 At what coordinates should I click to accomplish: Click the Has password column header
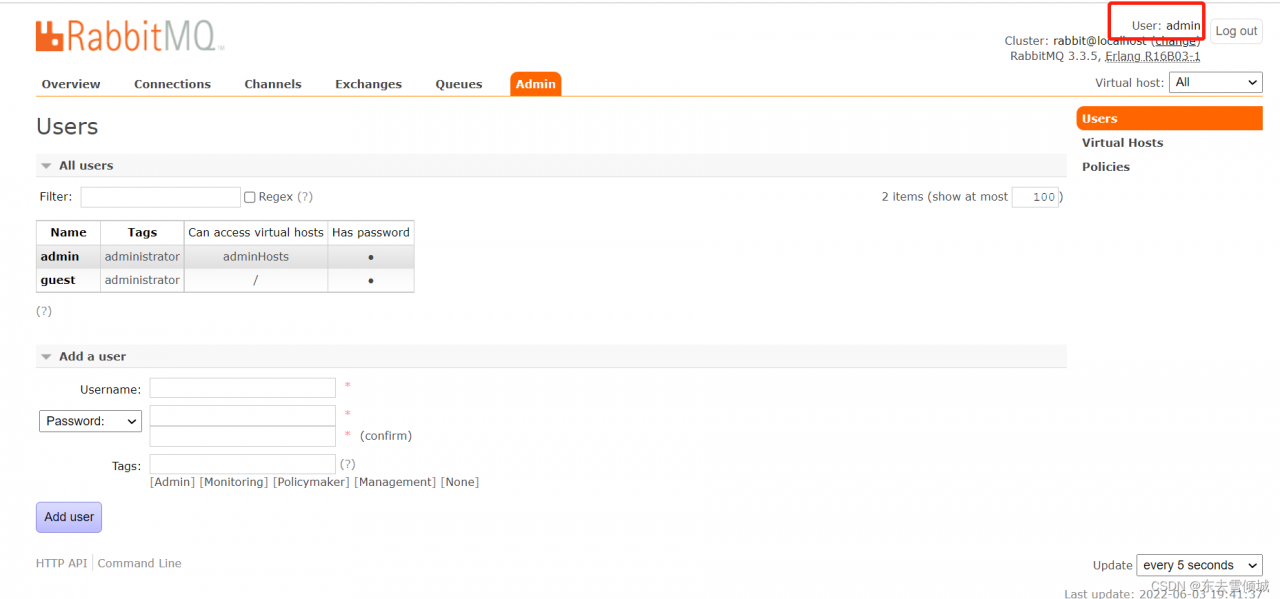pyautogui.click(x=371, y=232)
